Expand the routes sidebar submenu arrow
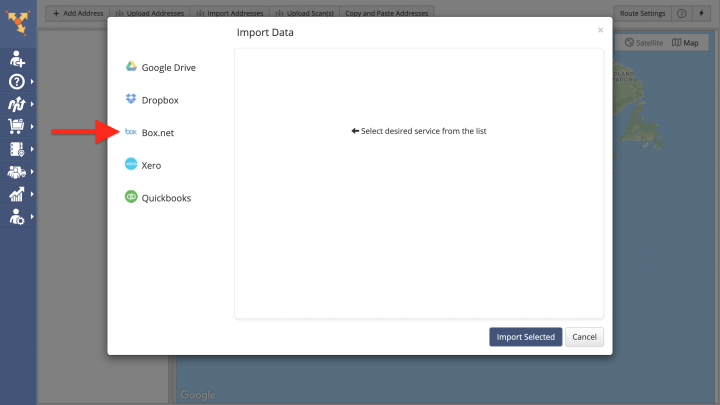This screenshot has height=405, width=720. 32,104
